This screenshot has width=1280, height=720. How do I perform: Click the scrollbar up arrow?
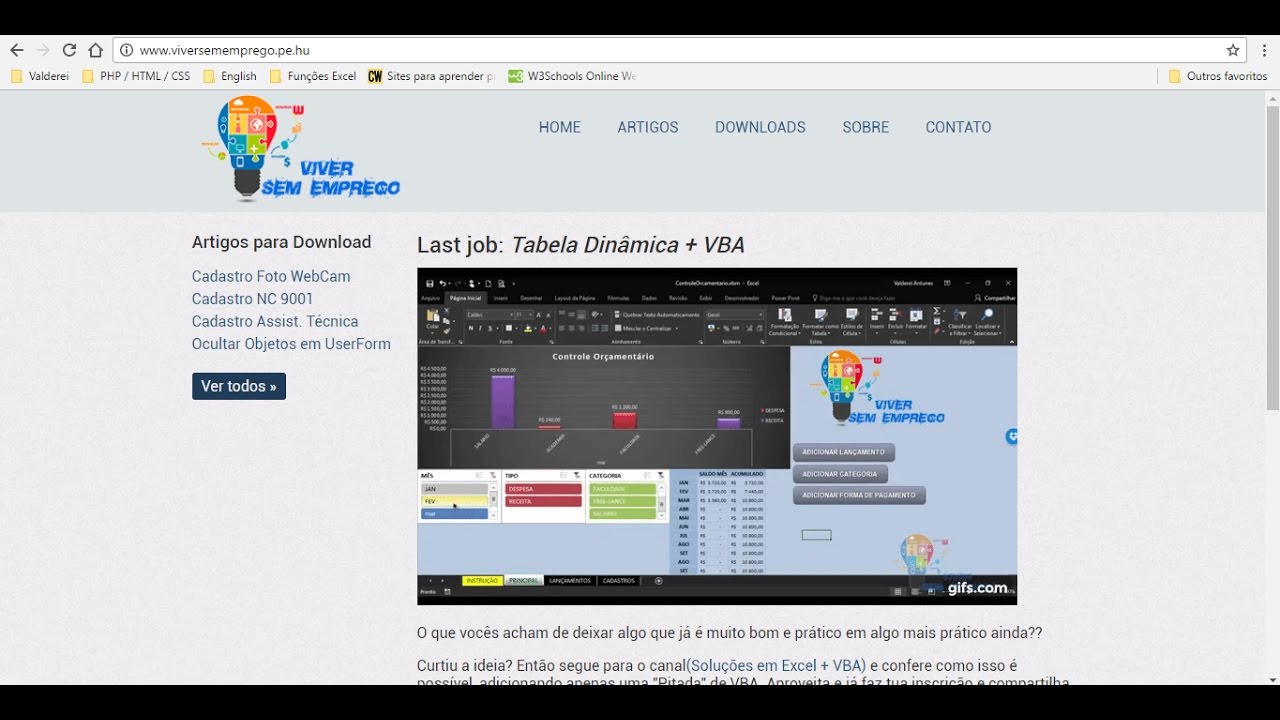(x=1272, y=97)
